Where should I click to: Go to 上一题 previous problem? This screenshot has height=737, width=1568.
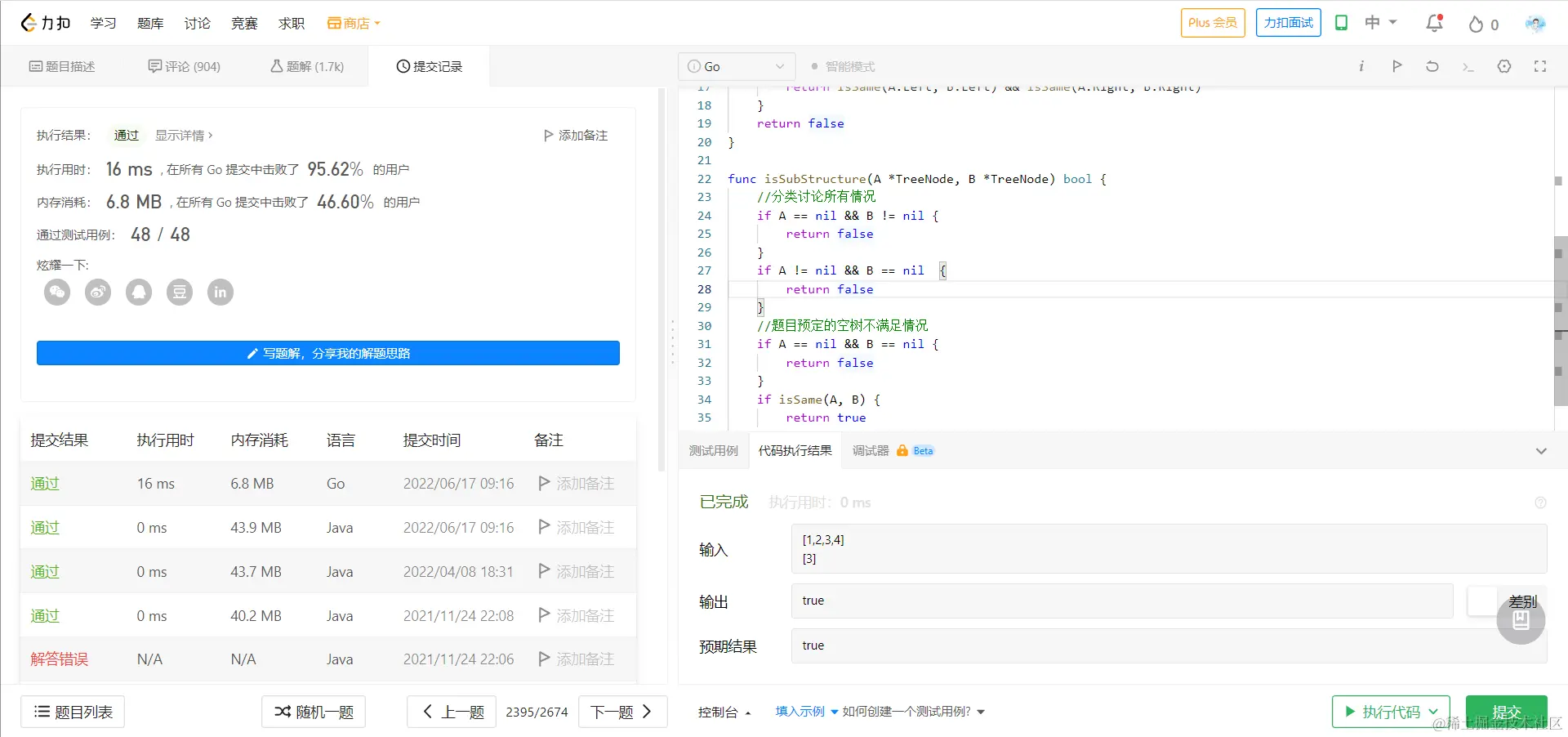click(x=452, y=712)
